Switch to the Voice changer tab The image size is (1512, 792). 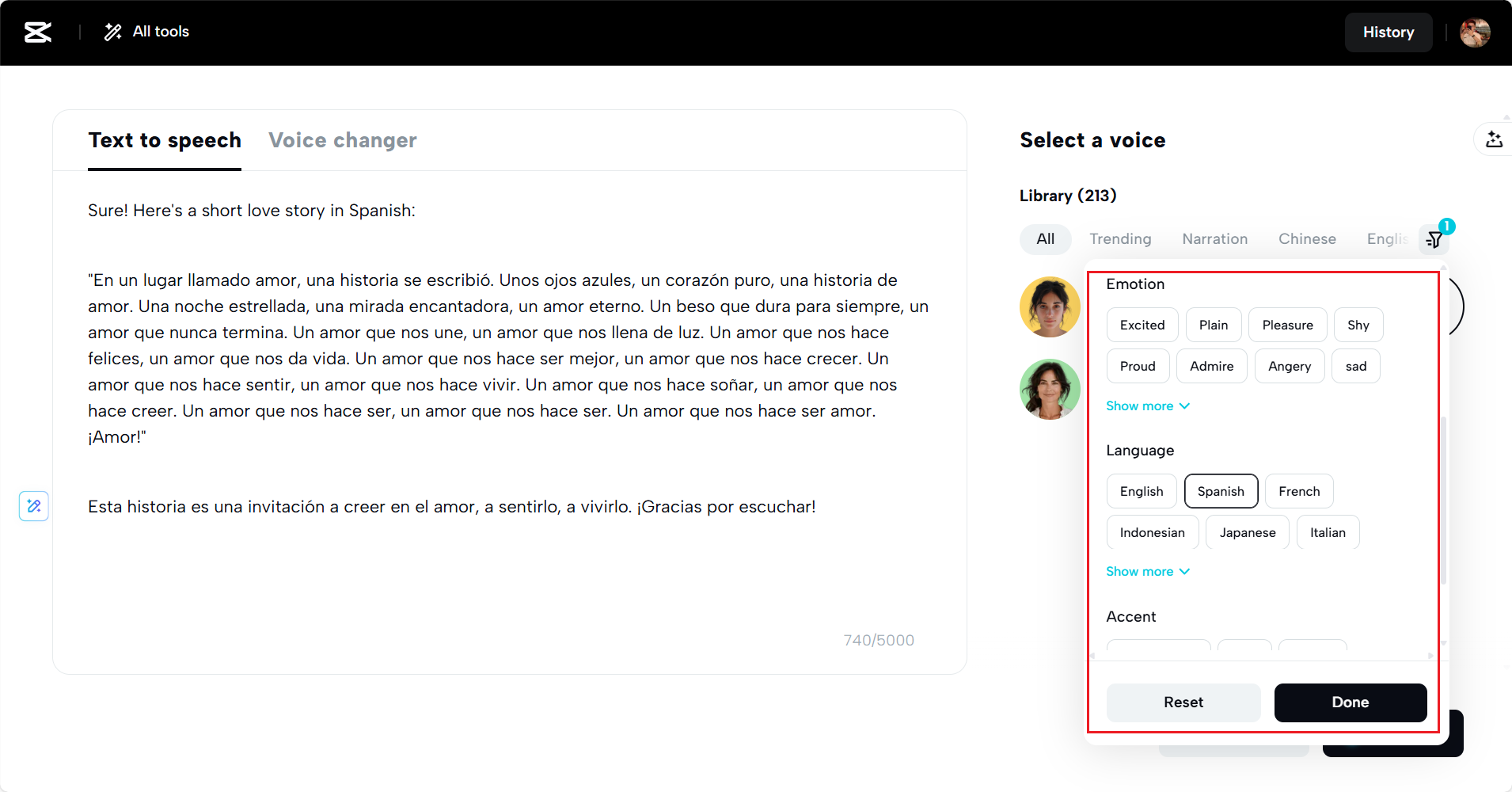point(343,140)
